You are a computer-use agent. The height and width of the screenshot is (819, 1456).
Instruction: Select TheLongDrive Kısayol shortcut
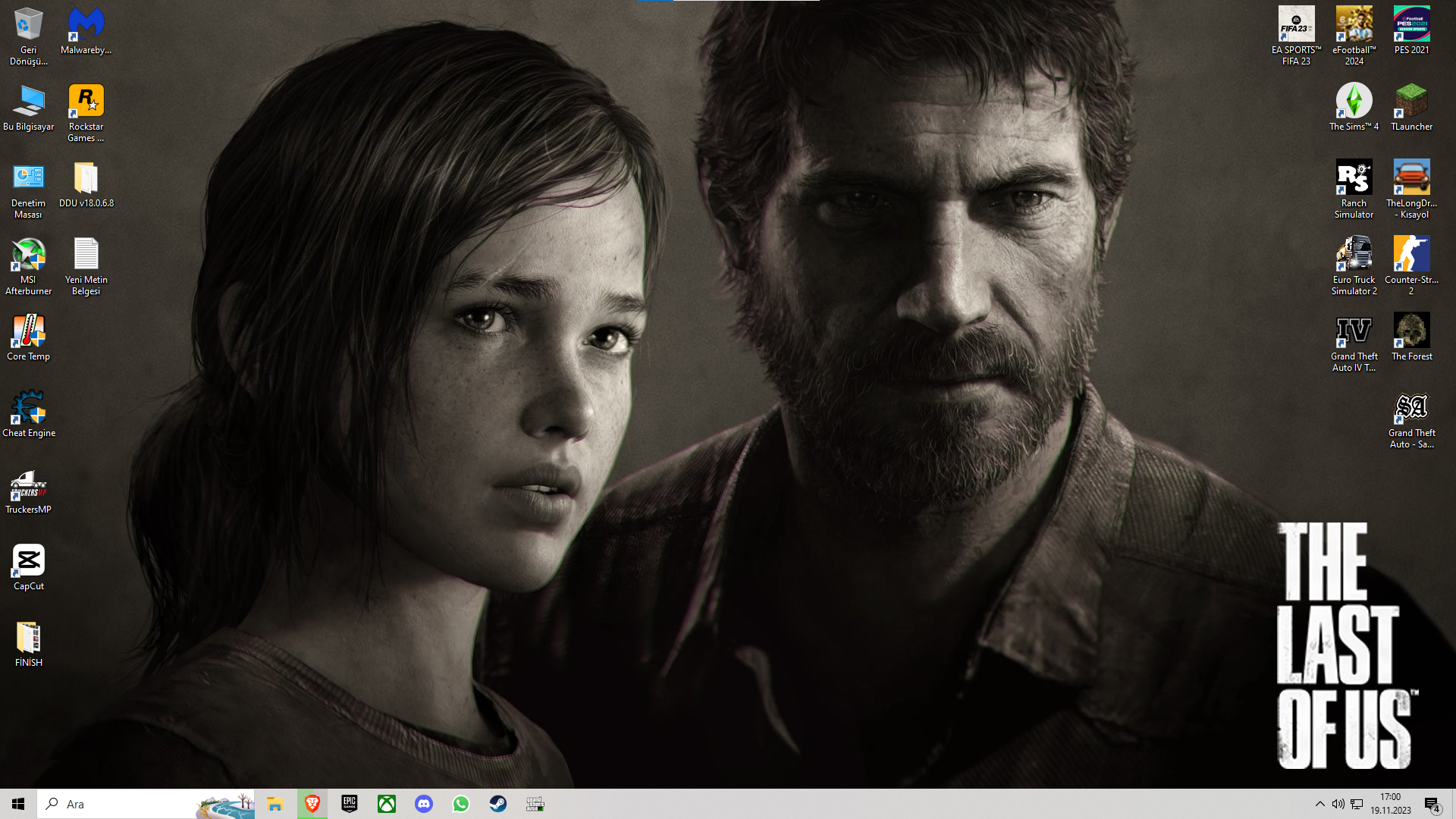pos(1411,189)
